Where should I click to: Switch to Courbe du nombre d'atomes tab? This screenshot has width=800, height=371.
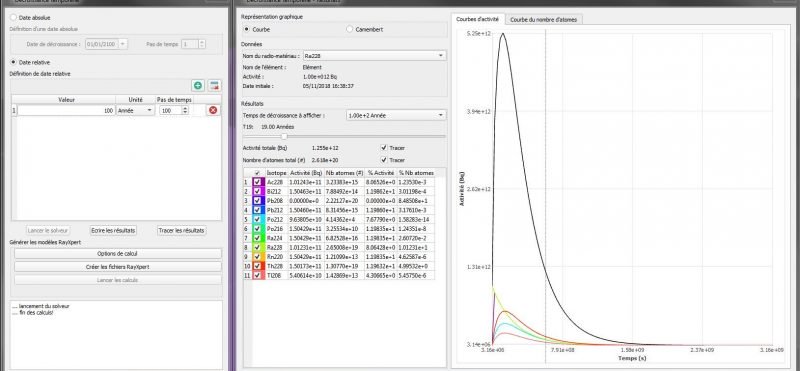tap(544, 19)
